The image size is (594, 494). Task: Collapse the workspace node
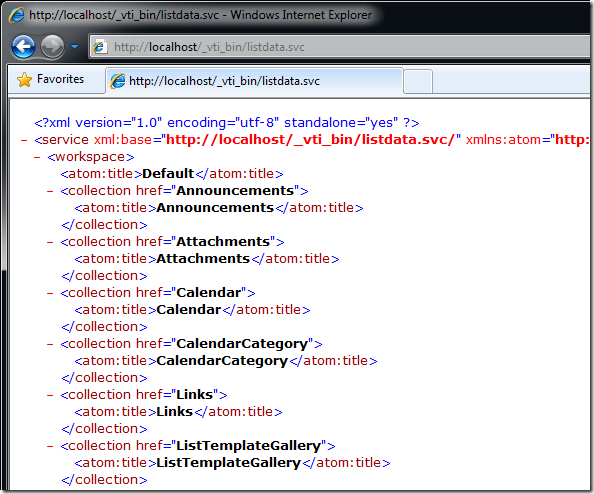[37, 157]
